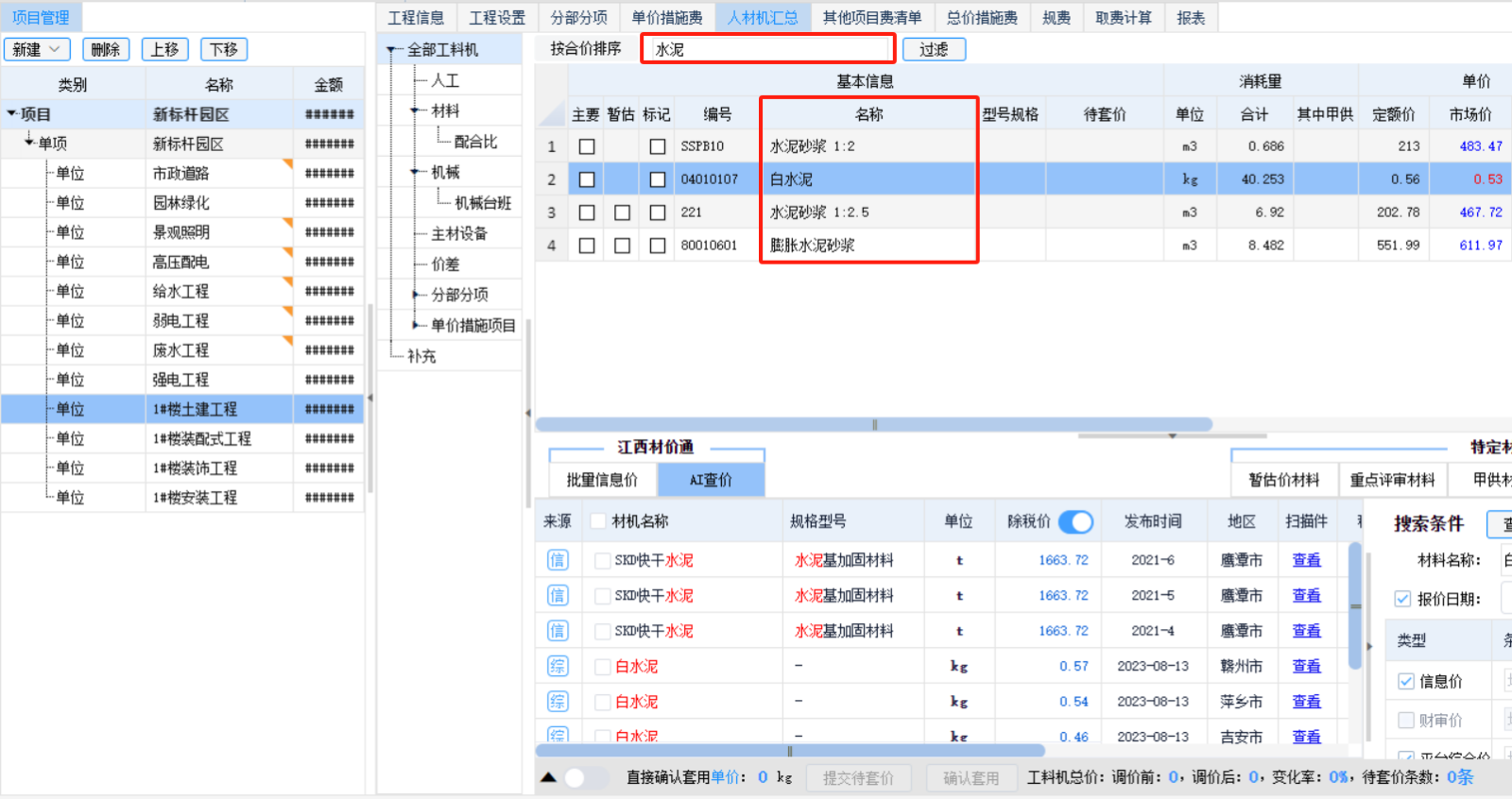Open the 人材机汇总 tab
The height and width of the screenshot is (799, 1512).
point(763,18)
